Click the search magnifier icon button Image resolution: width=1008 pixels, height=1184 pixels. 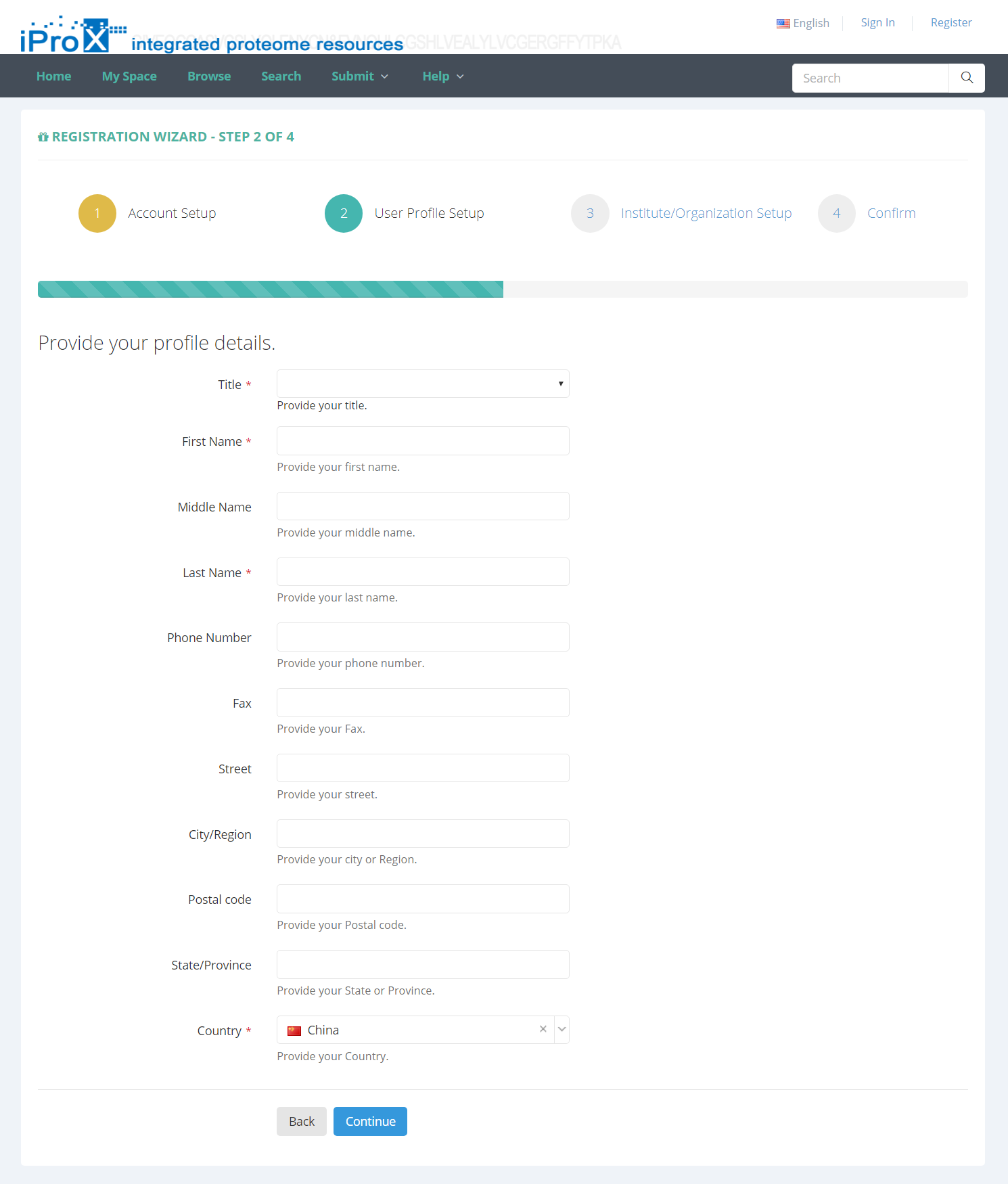coord(967,78)
